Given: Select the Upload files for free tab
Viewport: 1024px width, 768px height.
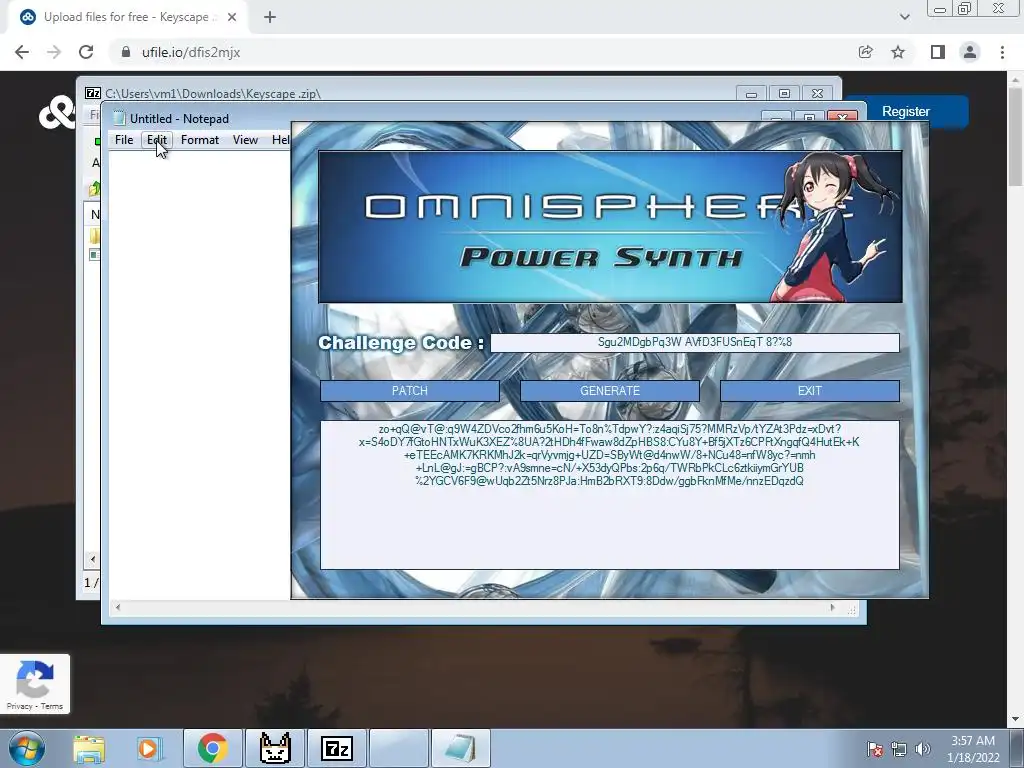Looking at the screenshot, I should 126,17.
